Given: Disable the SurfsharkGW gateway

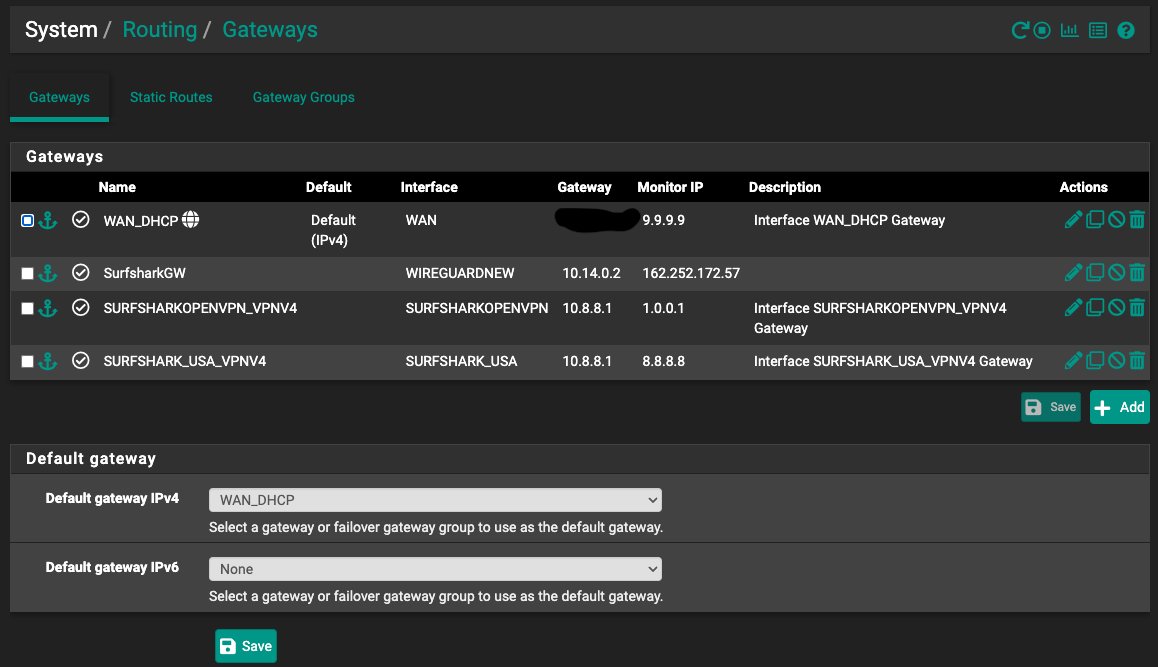Looking at the screenshot, I should tap(1117, 273).
